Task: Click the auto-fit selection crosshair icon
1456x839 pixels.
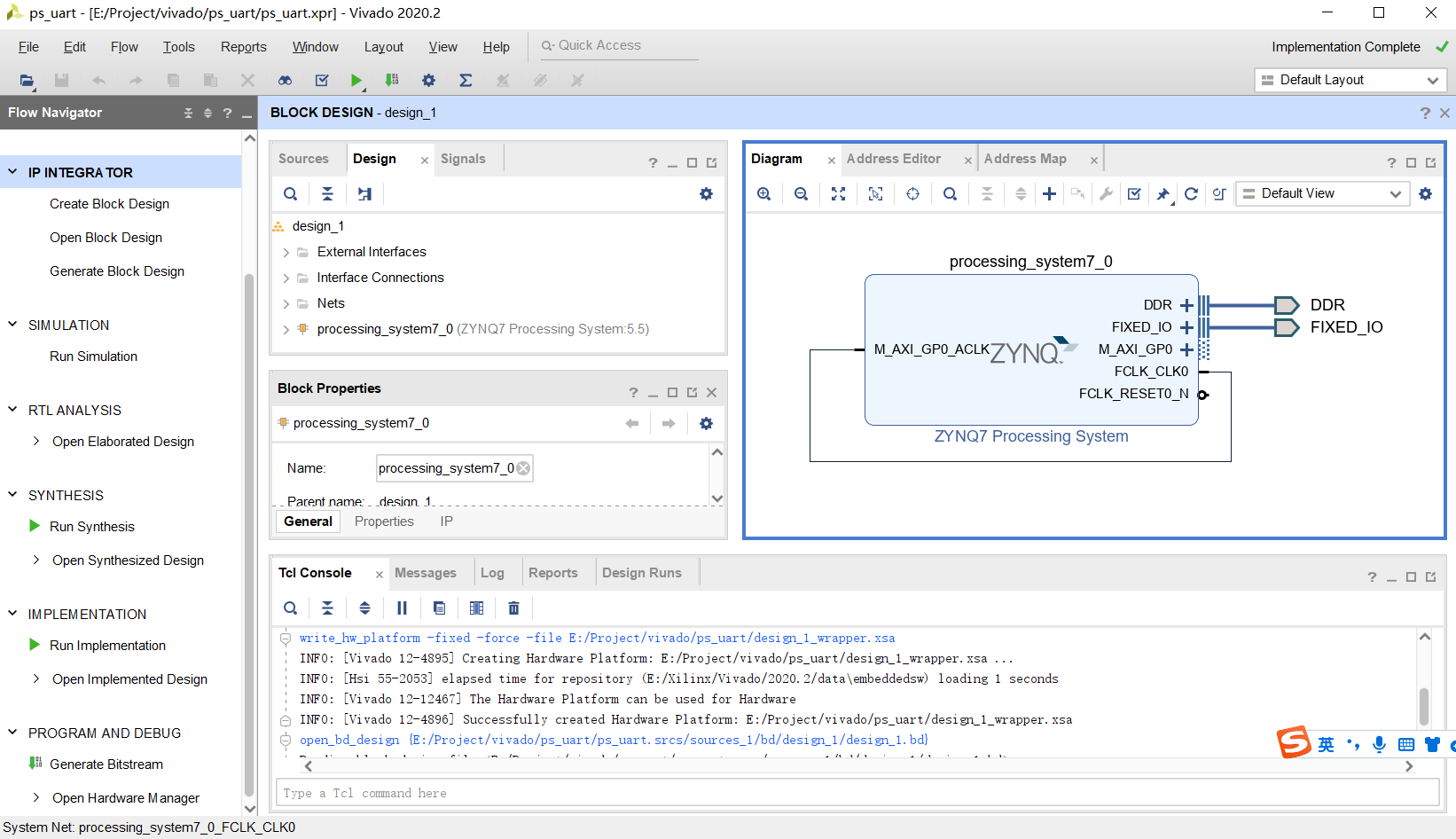Action: tap(912, 193)
